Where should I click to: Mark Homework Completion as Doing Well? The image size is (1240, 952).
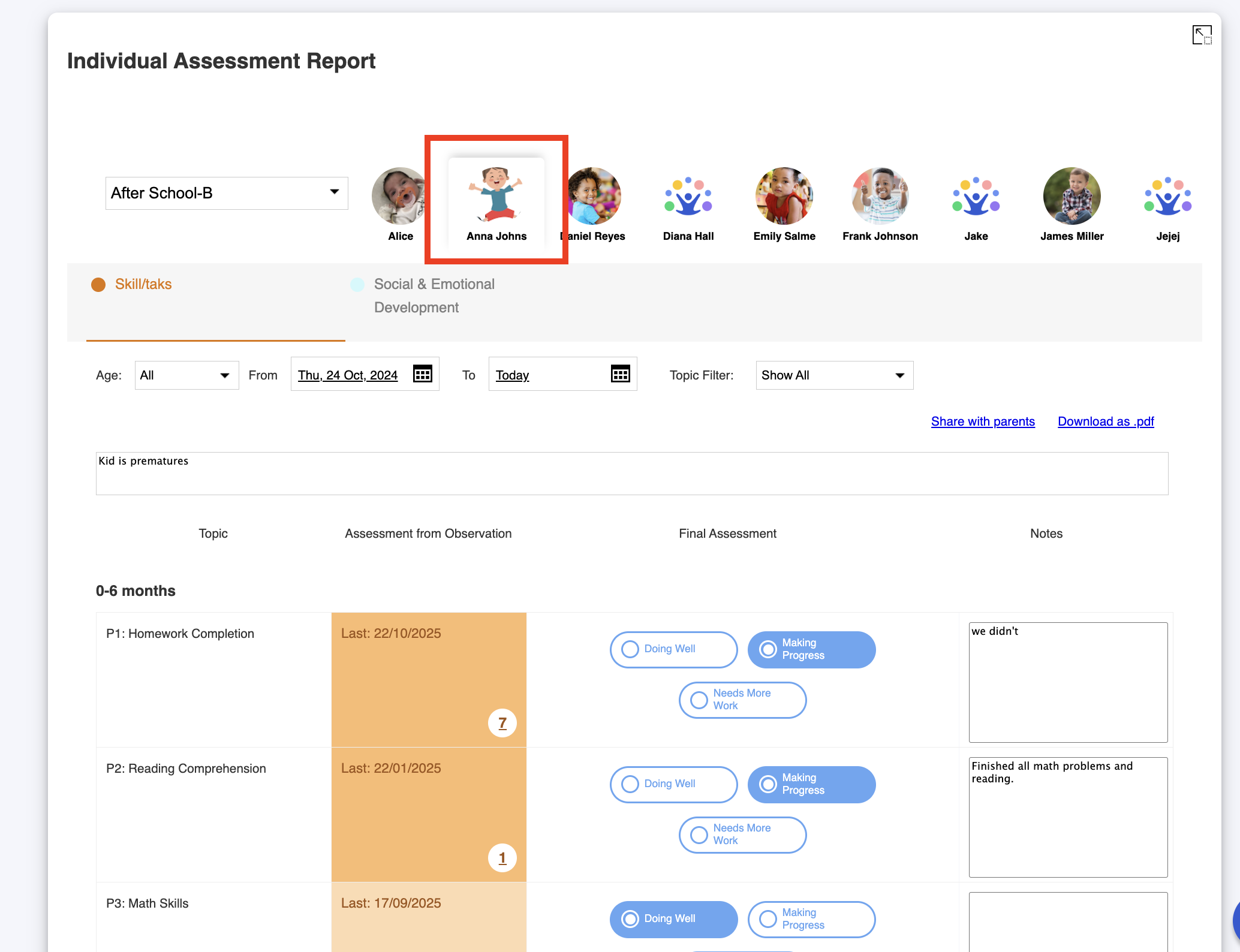(x=673, y=649)
